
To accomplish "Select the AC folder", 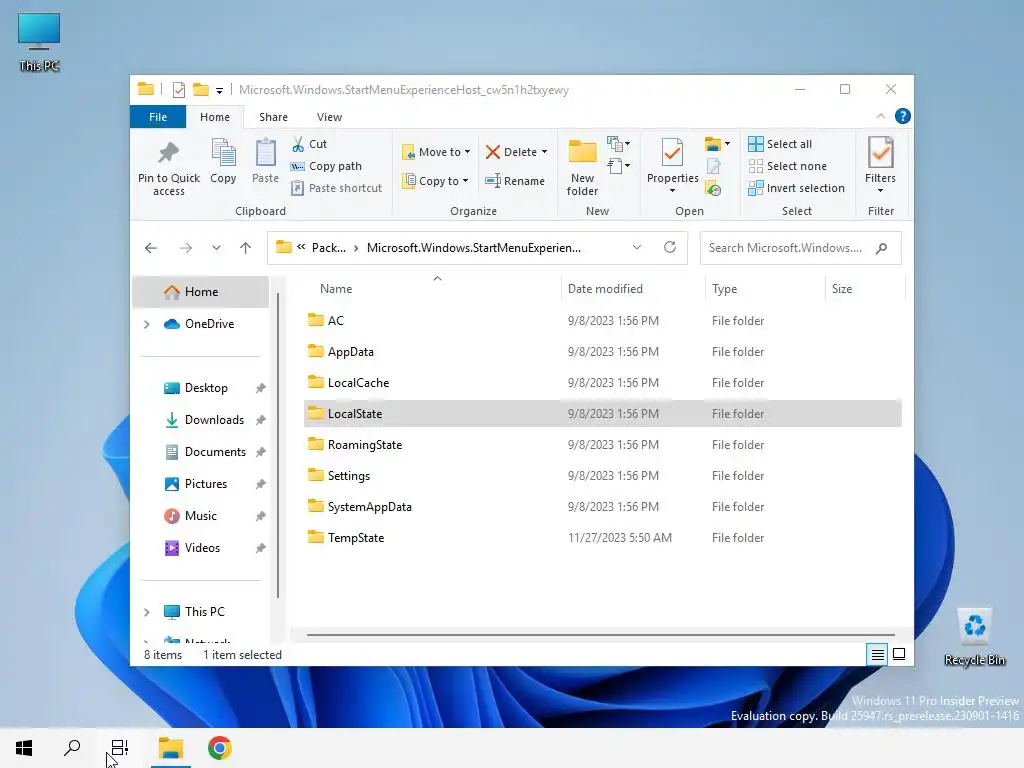I will (602, 321).
